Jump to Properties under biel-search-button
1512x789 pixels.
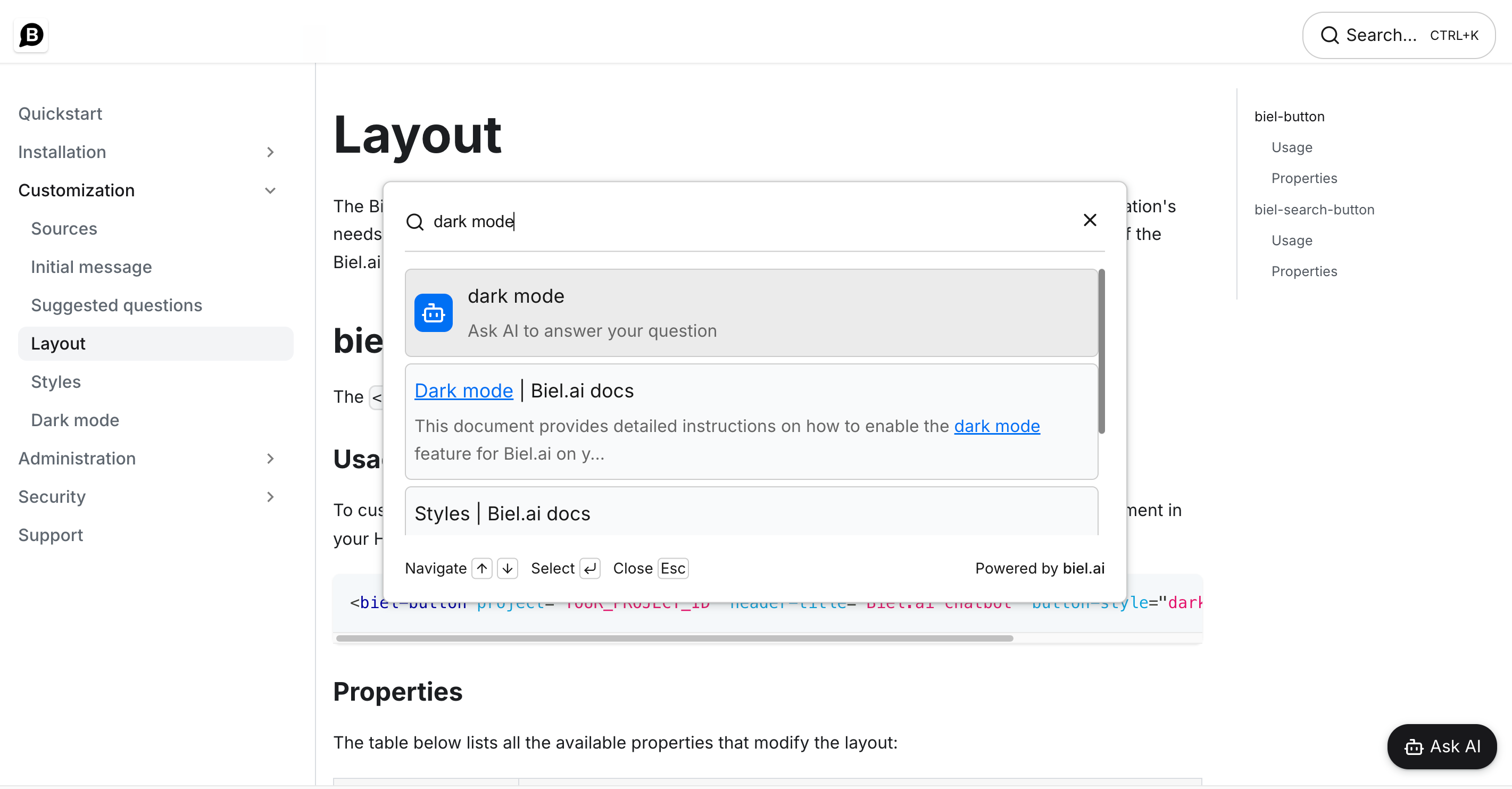point(1303,271)
